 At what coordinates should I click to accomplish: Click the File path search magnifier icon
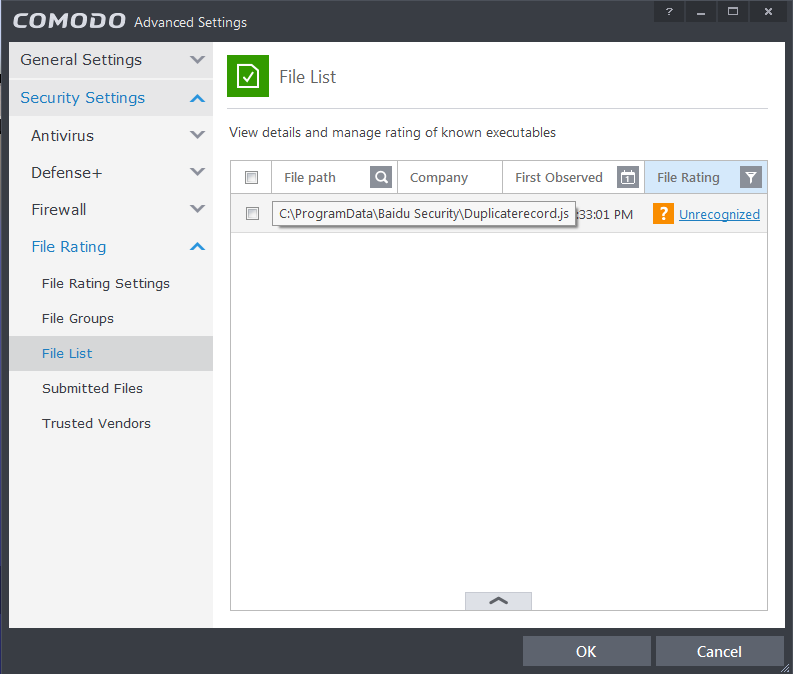click(381, 177)
